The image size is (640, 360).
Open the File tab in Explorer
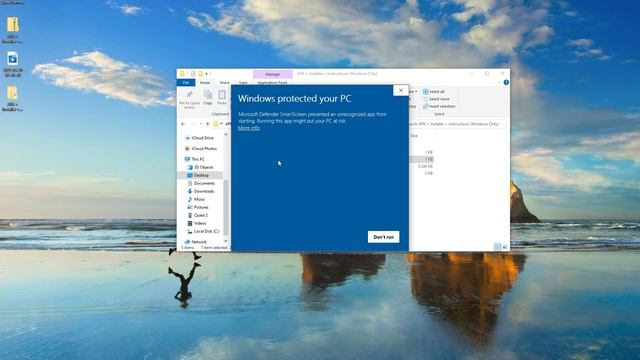pos(186,82)
